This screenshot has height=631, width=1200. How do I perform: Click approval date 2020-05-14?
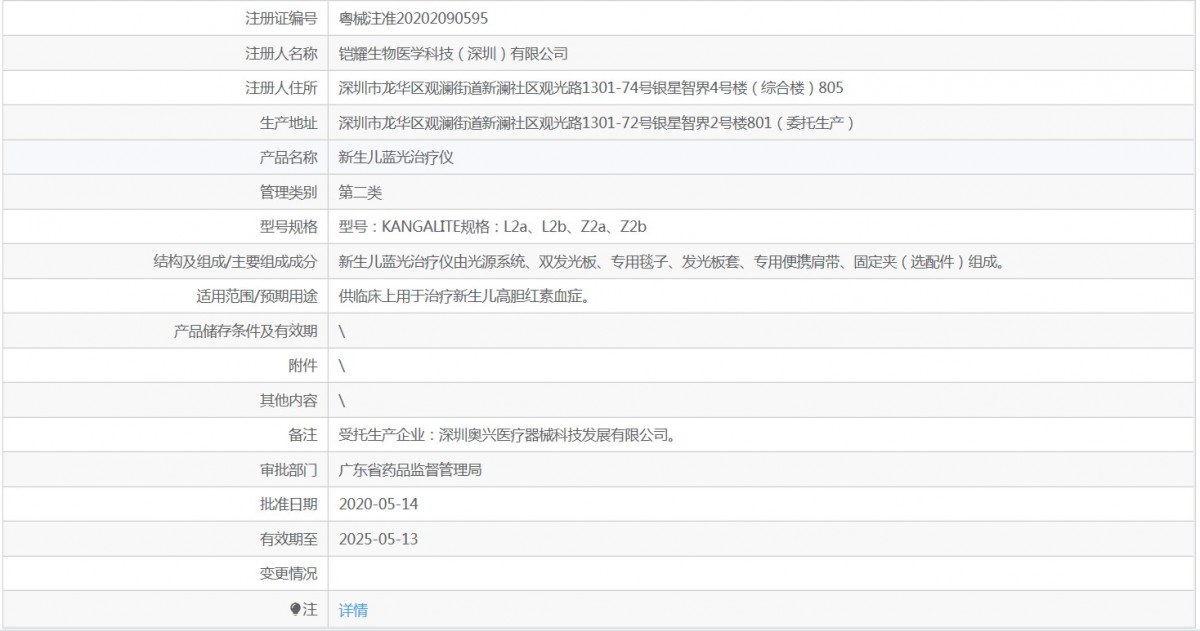378,505
